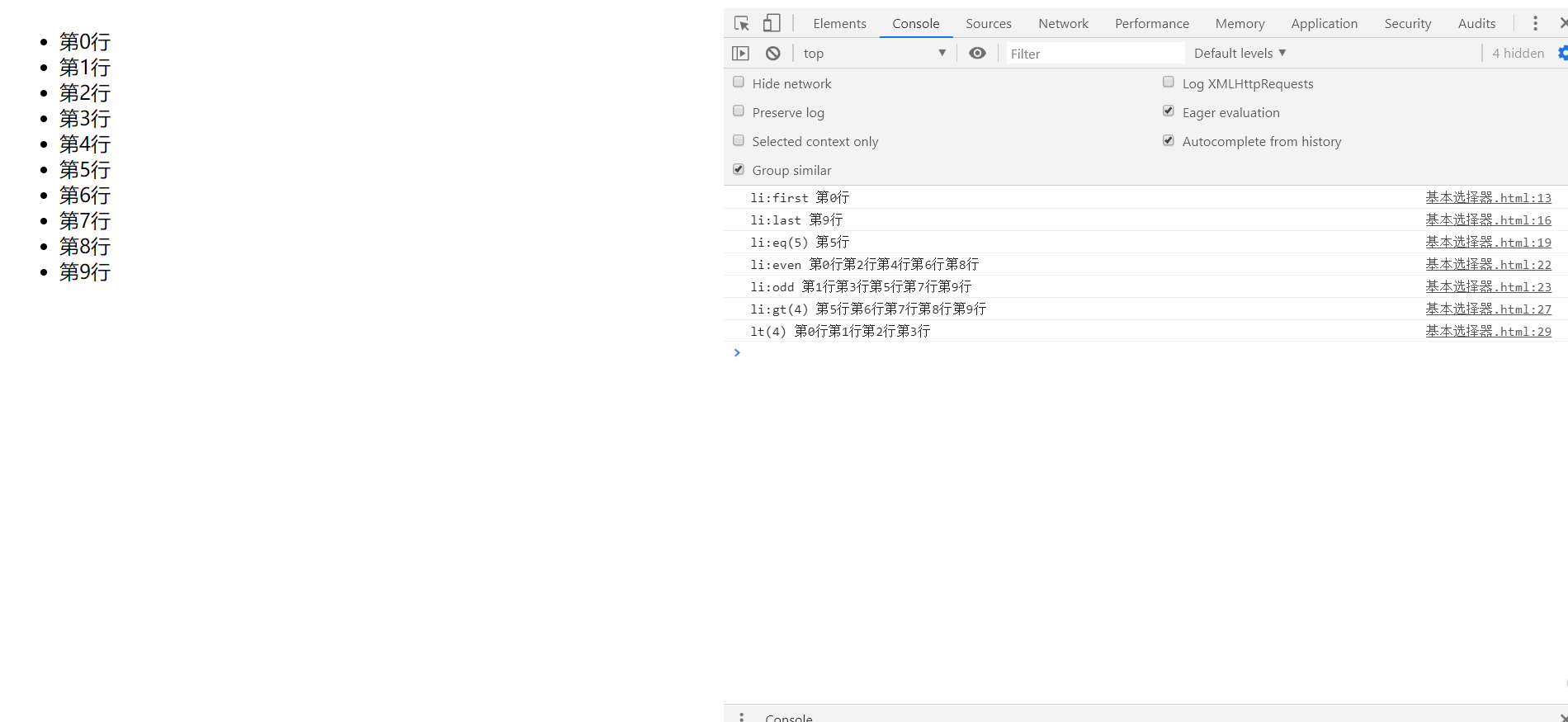
Task: Select the li:eq(5) console log row
Action: 1145,243
